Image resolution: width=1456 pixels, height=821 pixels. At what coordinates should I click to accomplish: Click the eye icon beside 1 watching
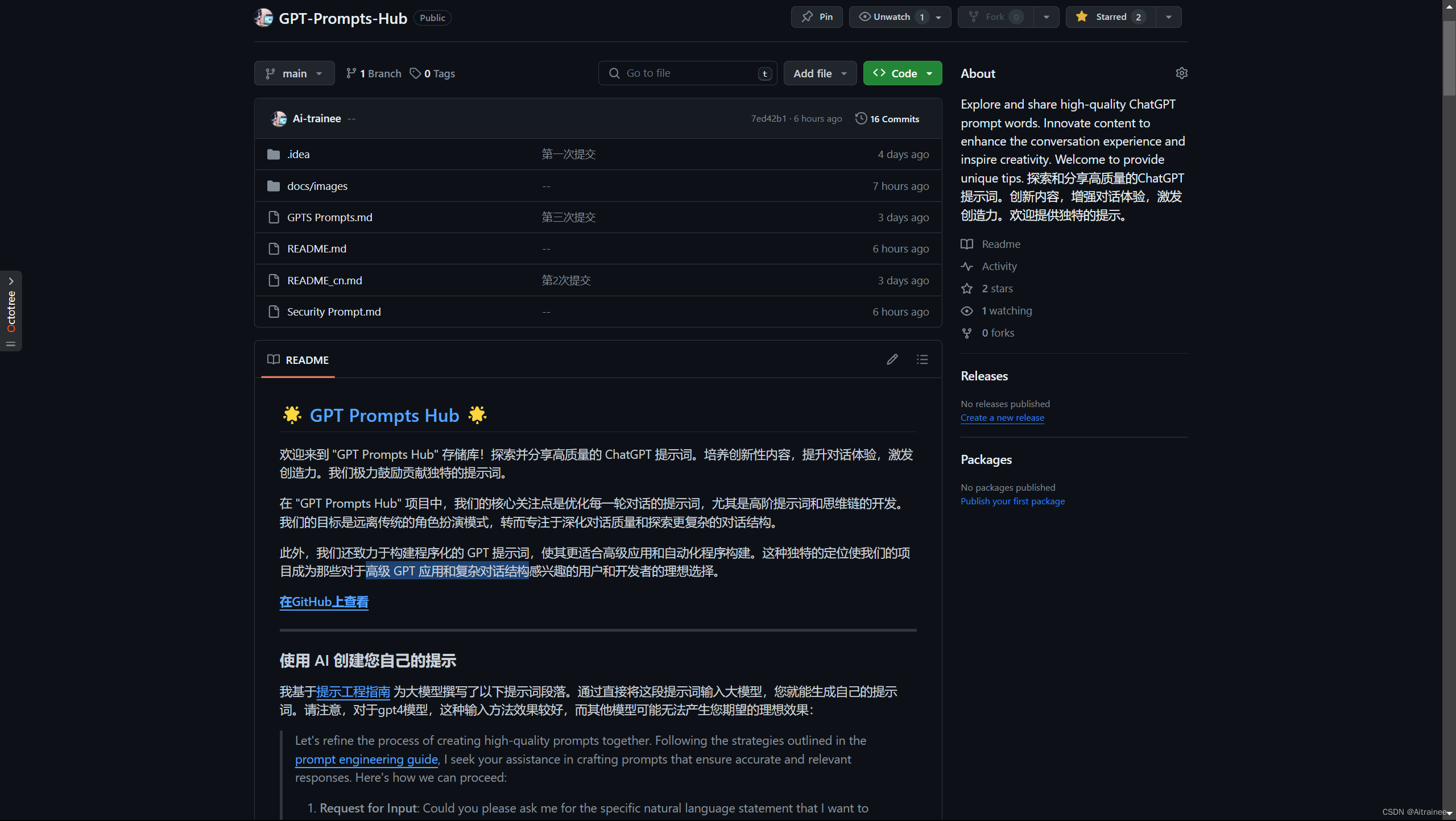[x=967, y=310]
